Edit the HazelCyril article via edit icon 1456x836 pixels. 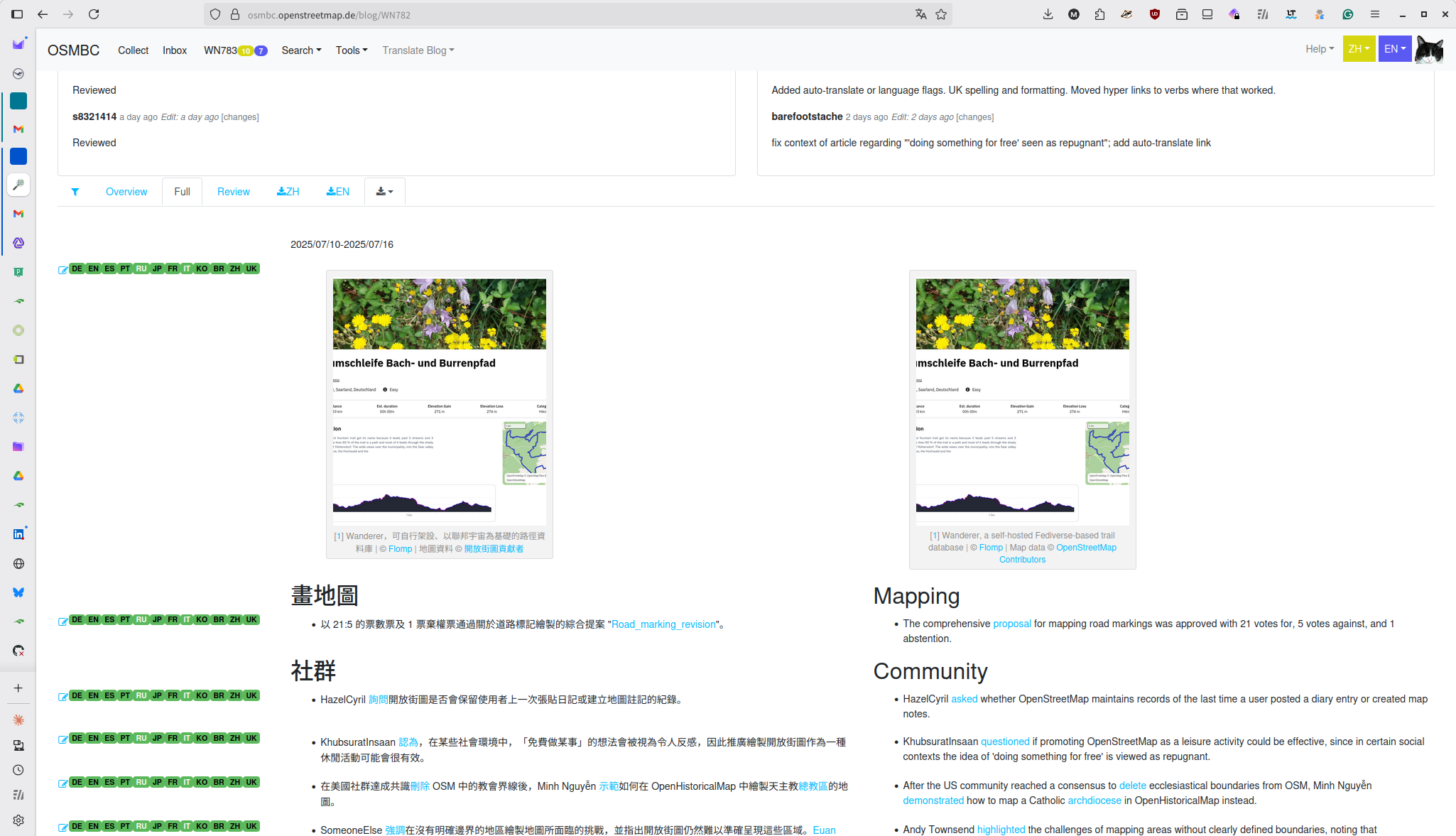63,697
